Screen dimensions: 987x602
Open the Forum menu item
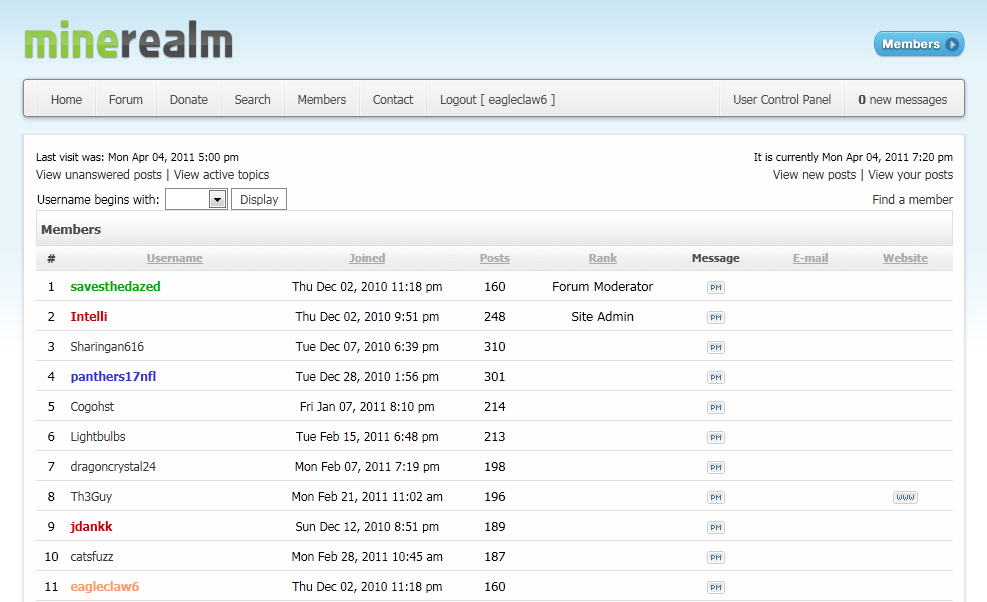pyautogui.click(x=126, y=100)
